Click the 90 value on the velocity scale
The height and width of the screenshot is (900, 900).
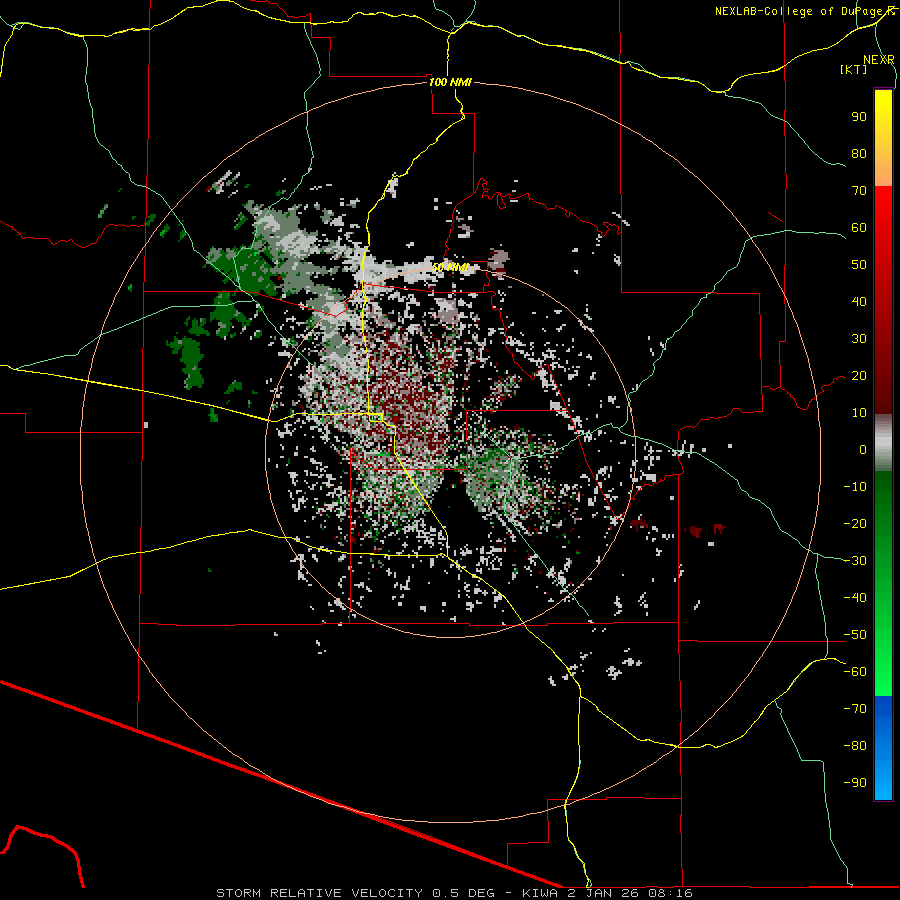pos(859,117)
